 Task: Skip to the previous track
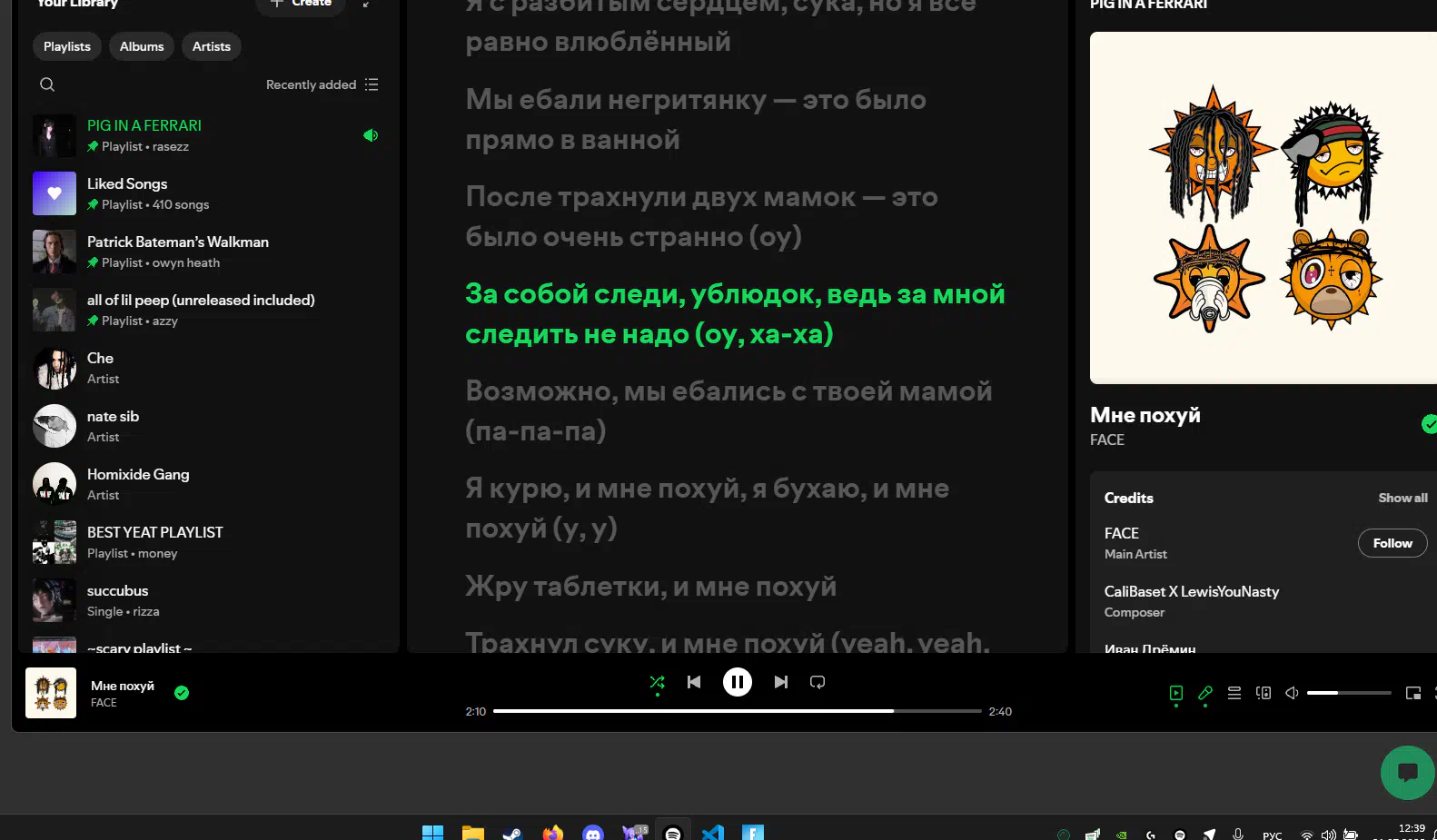pos(694,682)
